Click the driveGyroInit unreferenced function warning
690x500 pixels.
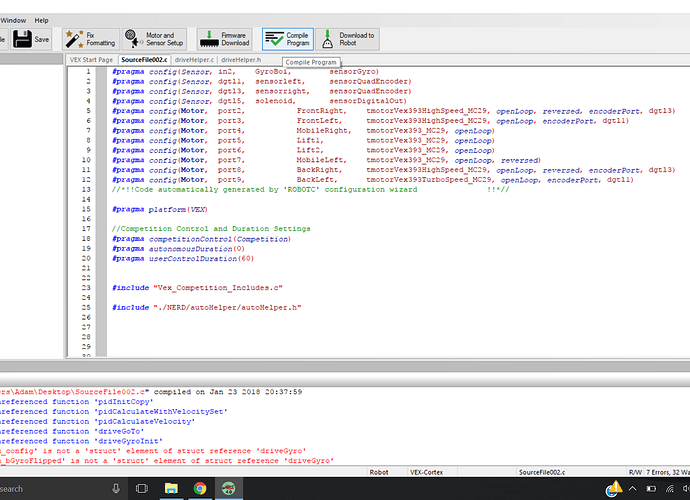point(81,441)
